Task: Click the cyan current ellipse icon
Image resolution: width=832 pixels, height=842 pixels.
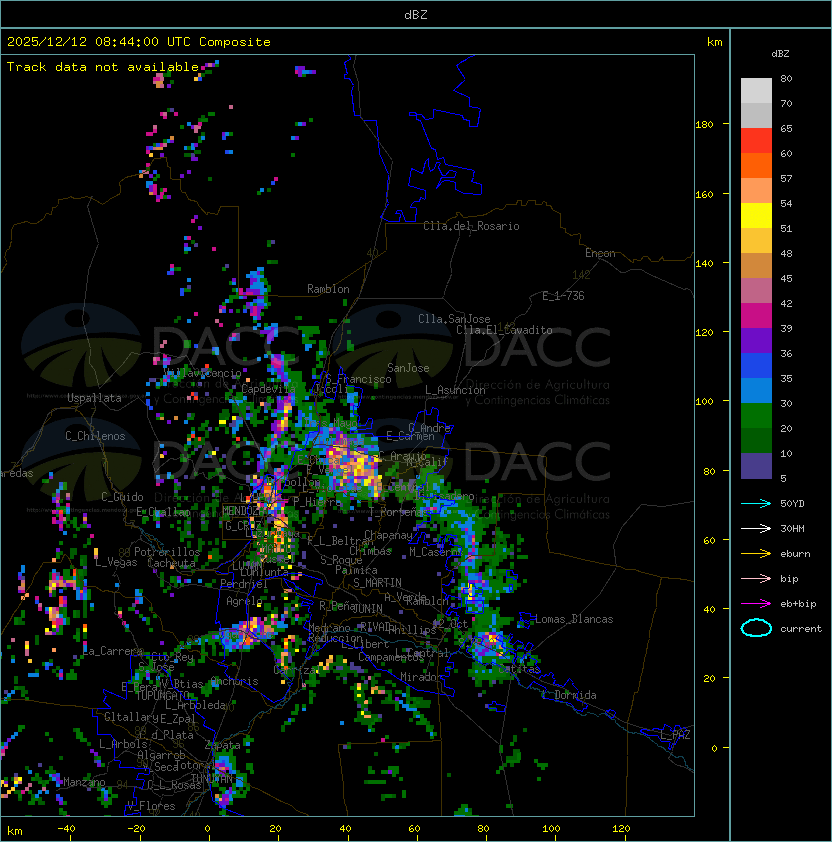Action: click(756, 628)
